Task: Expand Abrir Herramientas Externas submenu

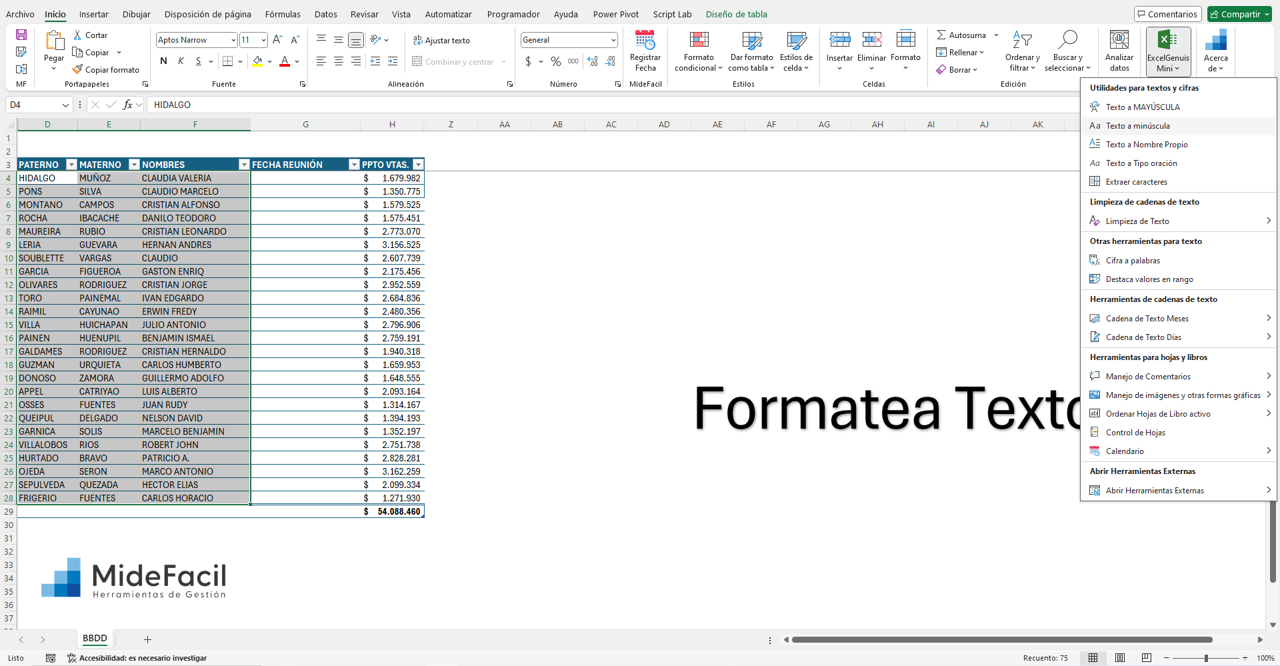Action: tap(1178, 490)
